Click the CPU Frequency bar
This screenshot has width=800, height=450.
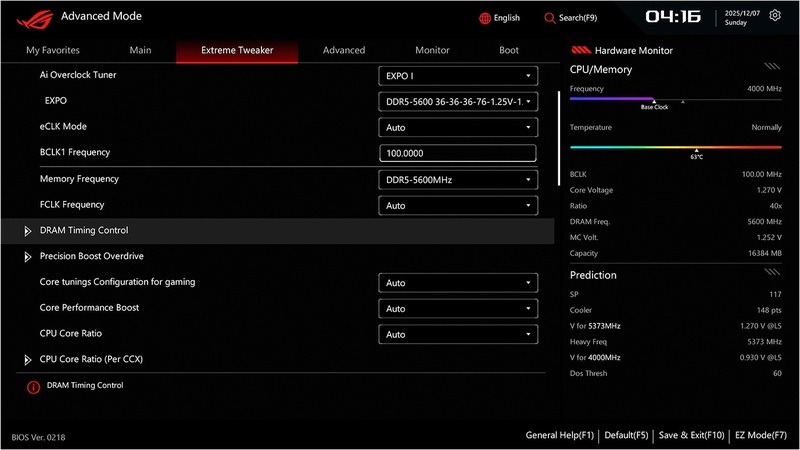click(x=676, y=99)
